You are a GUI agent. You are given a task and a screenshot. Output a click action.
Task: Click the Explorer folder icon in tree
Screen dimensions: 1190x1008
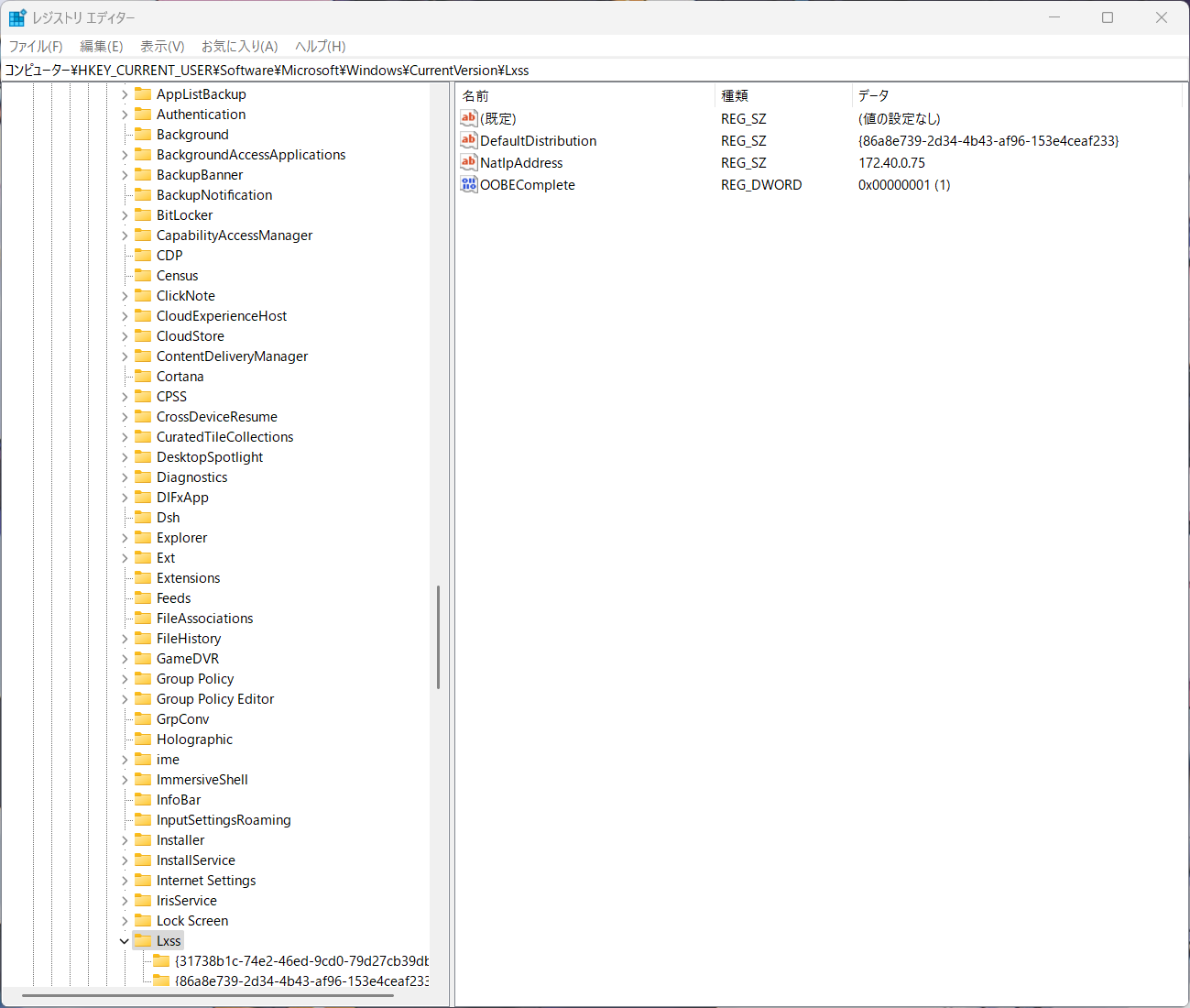pyautogui.click(x=143, y=537)
